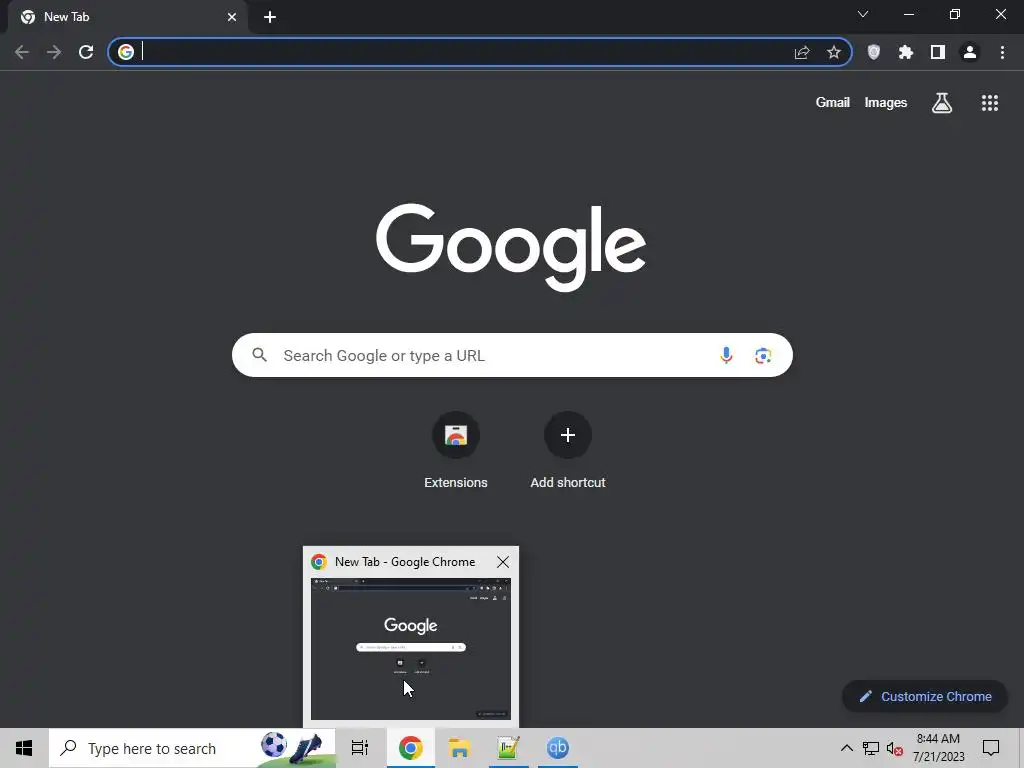Click the Google icon in the address bar
The image size is (1024, 768).
[x=126, y=52]
